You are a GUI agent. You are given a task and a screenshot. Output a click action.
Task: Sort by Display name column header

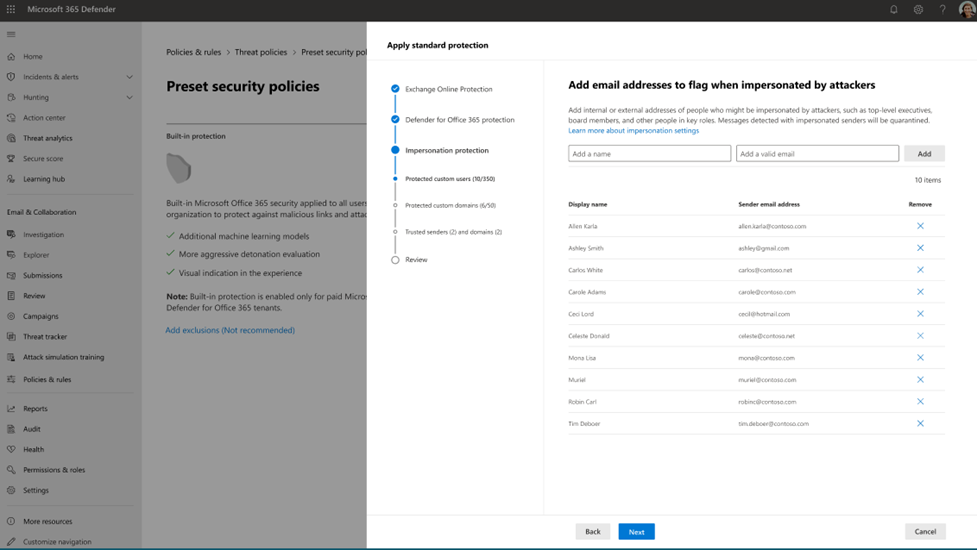pos(588,204)
